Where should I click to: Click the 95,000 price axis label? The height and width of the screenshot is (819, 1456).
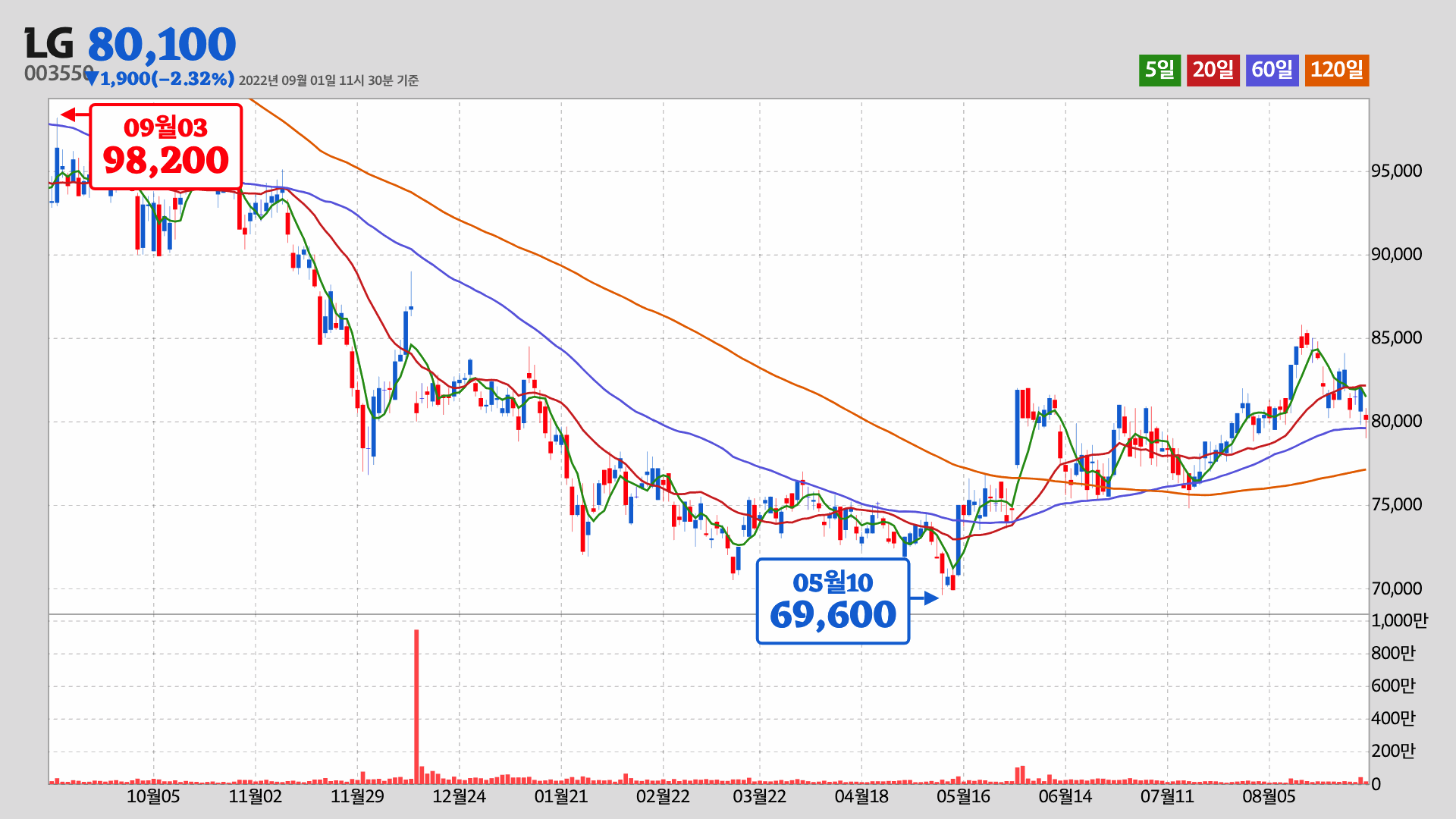[1396, 171]
